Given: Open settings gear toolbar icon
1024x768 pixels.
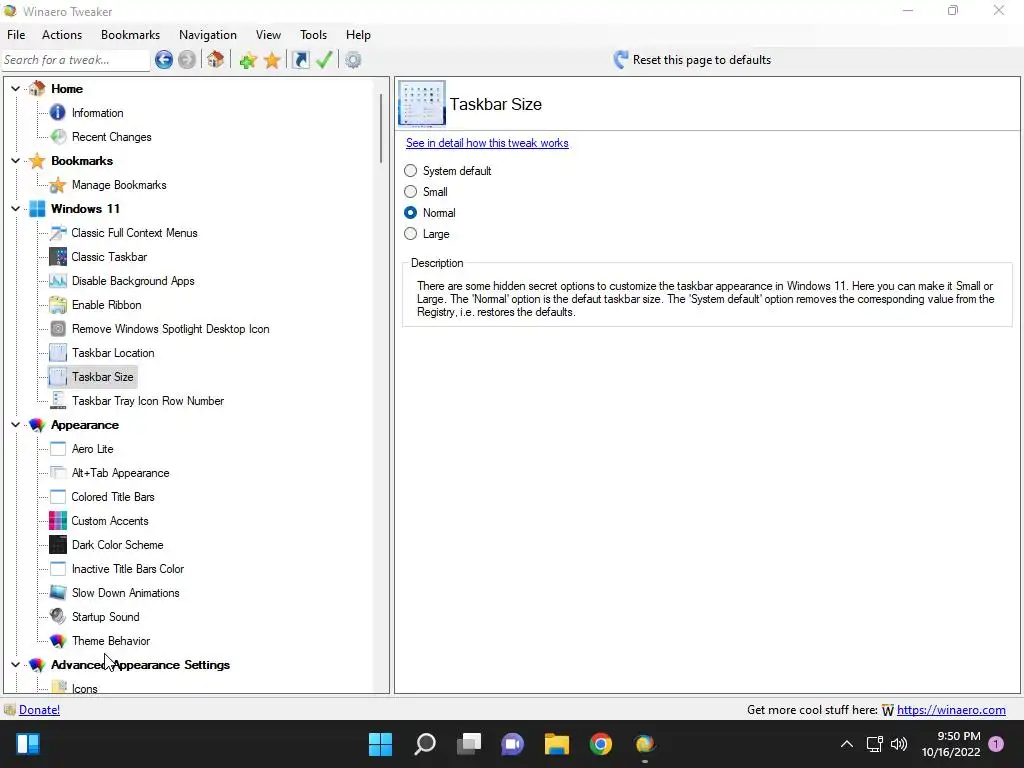Looking at the screenshot, I should coord(353,60).
